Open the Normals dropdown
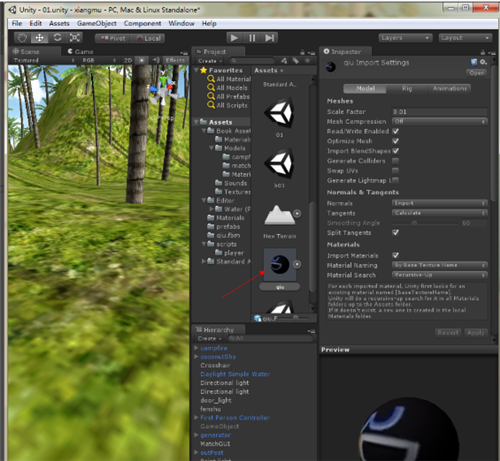Screen dimensions: 500x461 (x=439, y=203)
